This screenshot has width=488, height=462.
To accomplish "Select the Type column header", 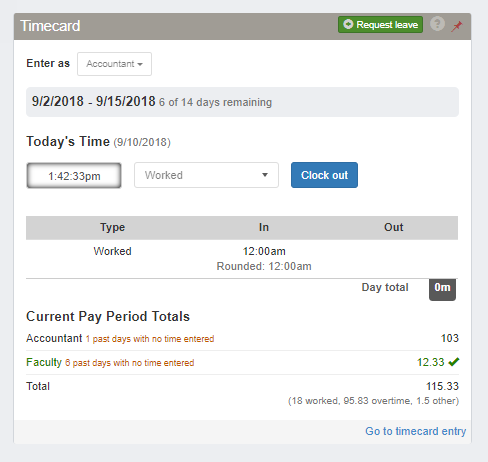I will click(x=112, y=227).
